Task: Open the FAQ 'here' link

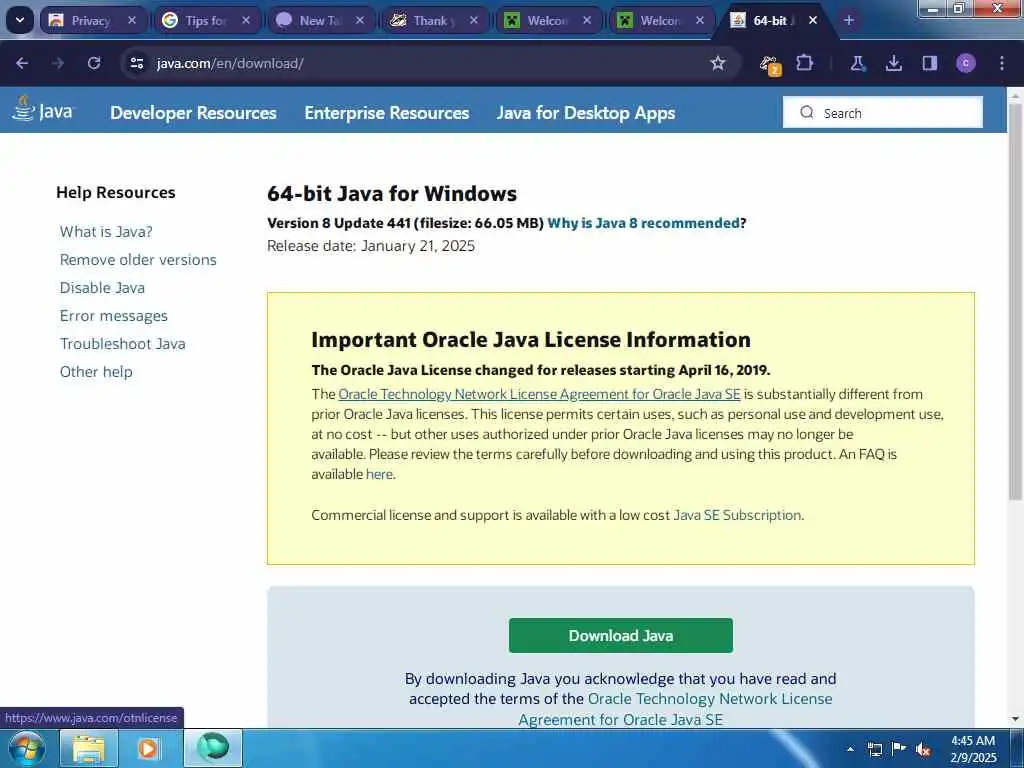Action: [379, 474]
